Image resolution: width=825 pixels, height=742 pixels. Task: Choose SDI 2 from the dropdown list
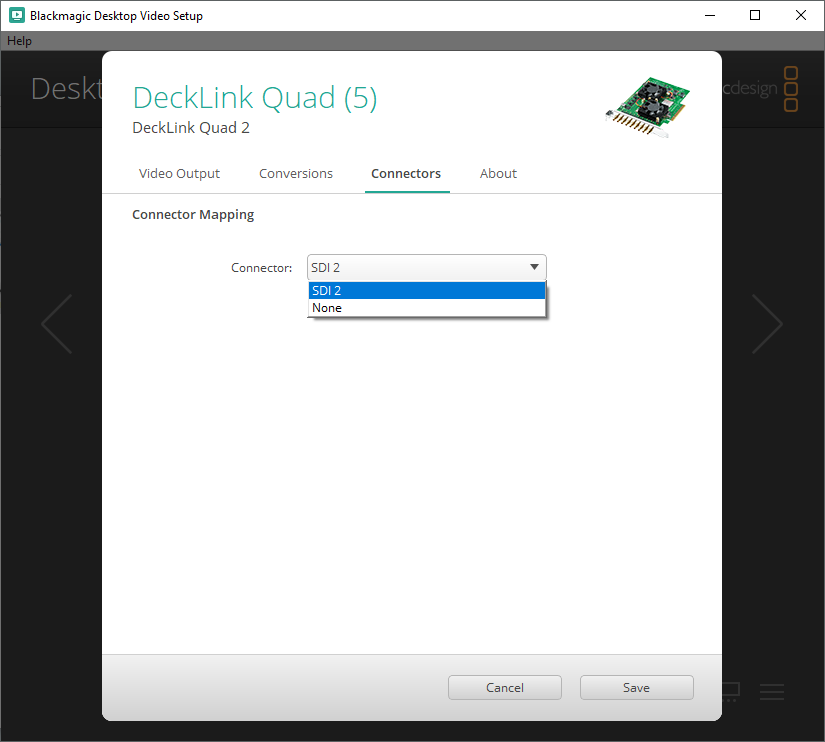(427, 291)
